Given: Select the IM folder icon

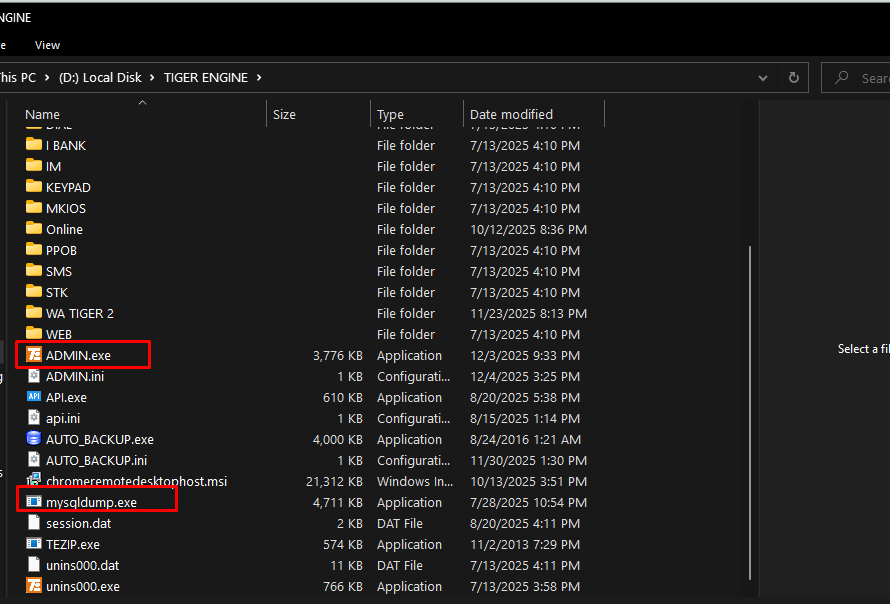Looking at the screenshot, I should (34, 166).
